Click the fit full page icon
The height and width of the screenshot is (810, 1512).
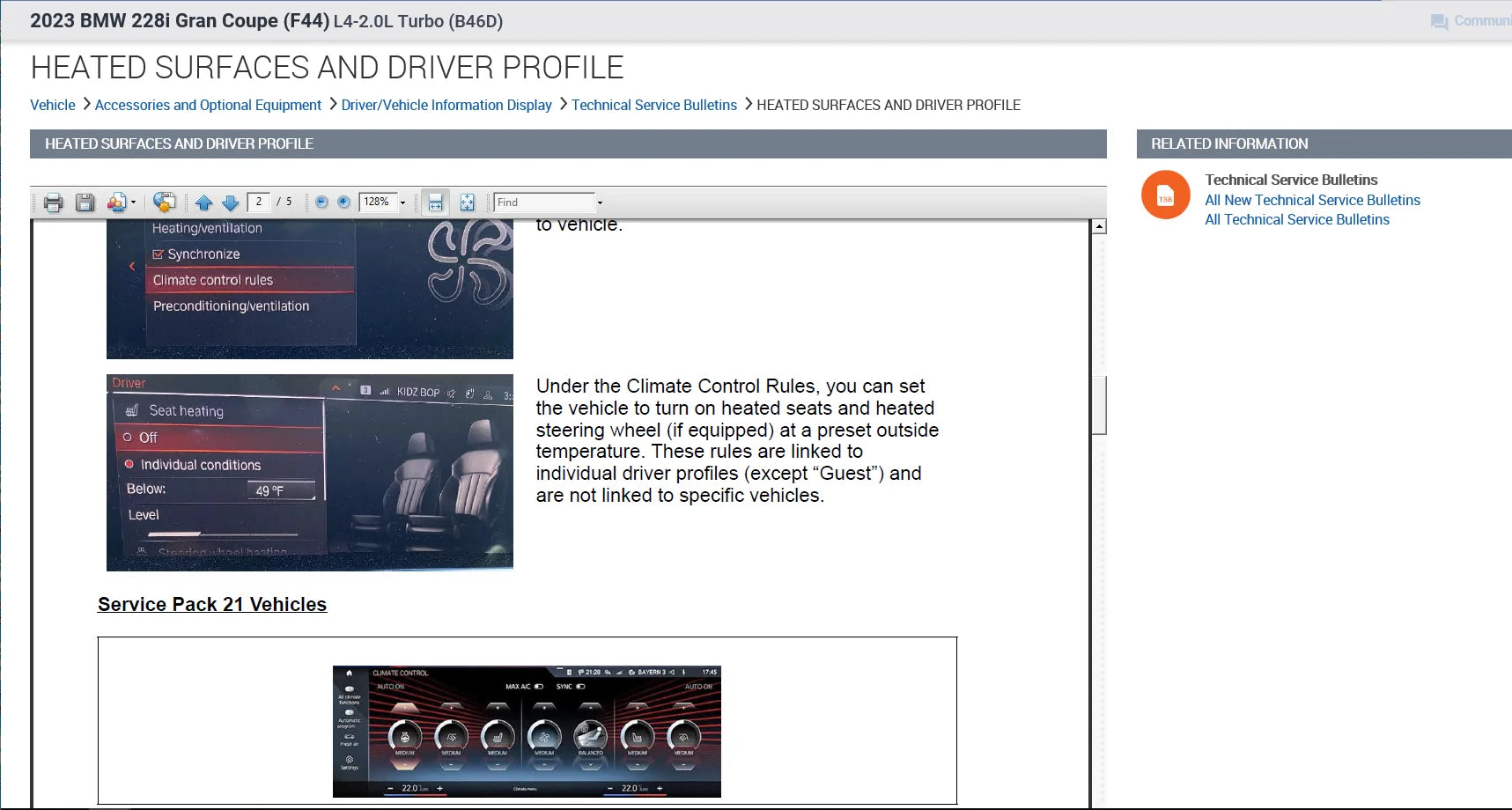point(467,202)
